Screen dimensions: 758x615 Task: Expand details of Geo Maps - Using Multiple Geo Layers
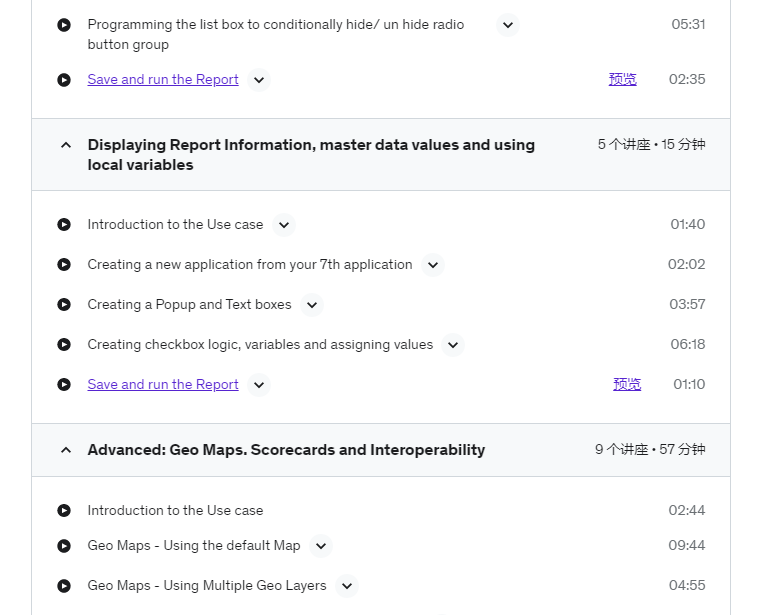tap(347, 586)
